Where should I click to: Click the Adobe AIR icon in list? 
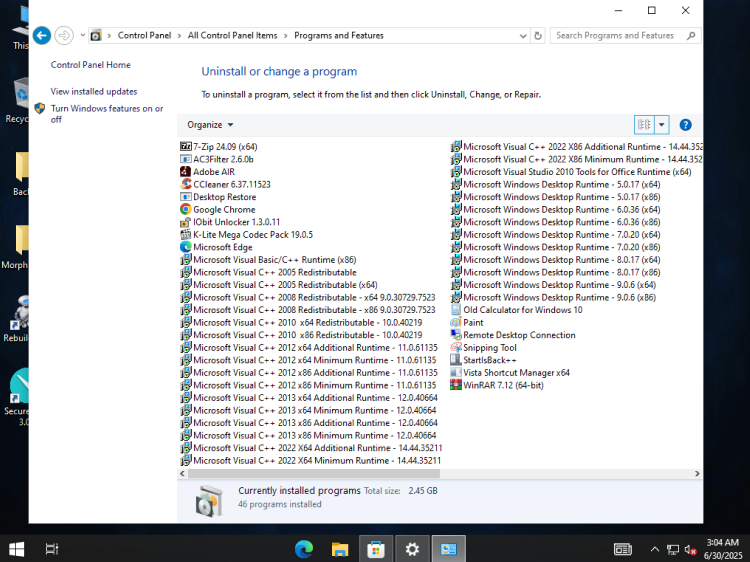[186, 172]
